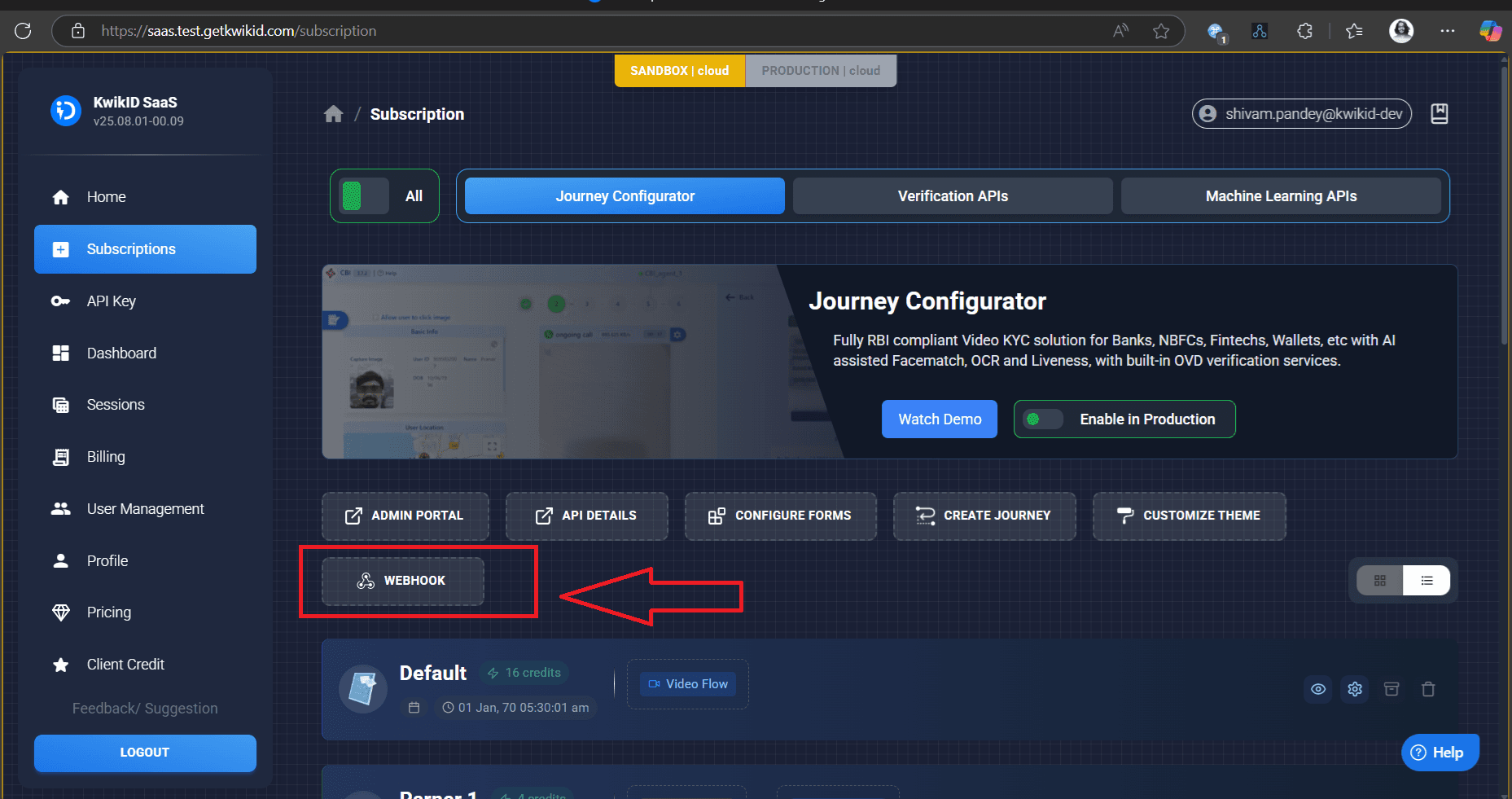Click the Default journey document thumbnail icon
Image resolution: width=1512 pixels, height=799 pixels.
point(362,689)
